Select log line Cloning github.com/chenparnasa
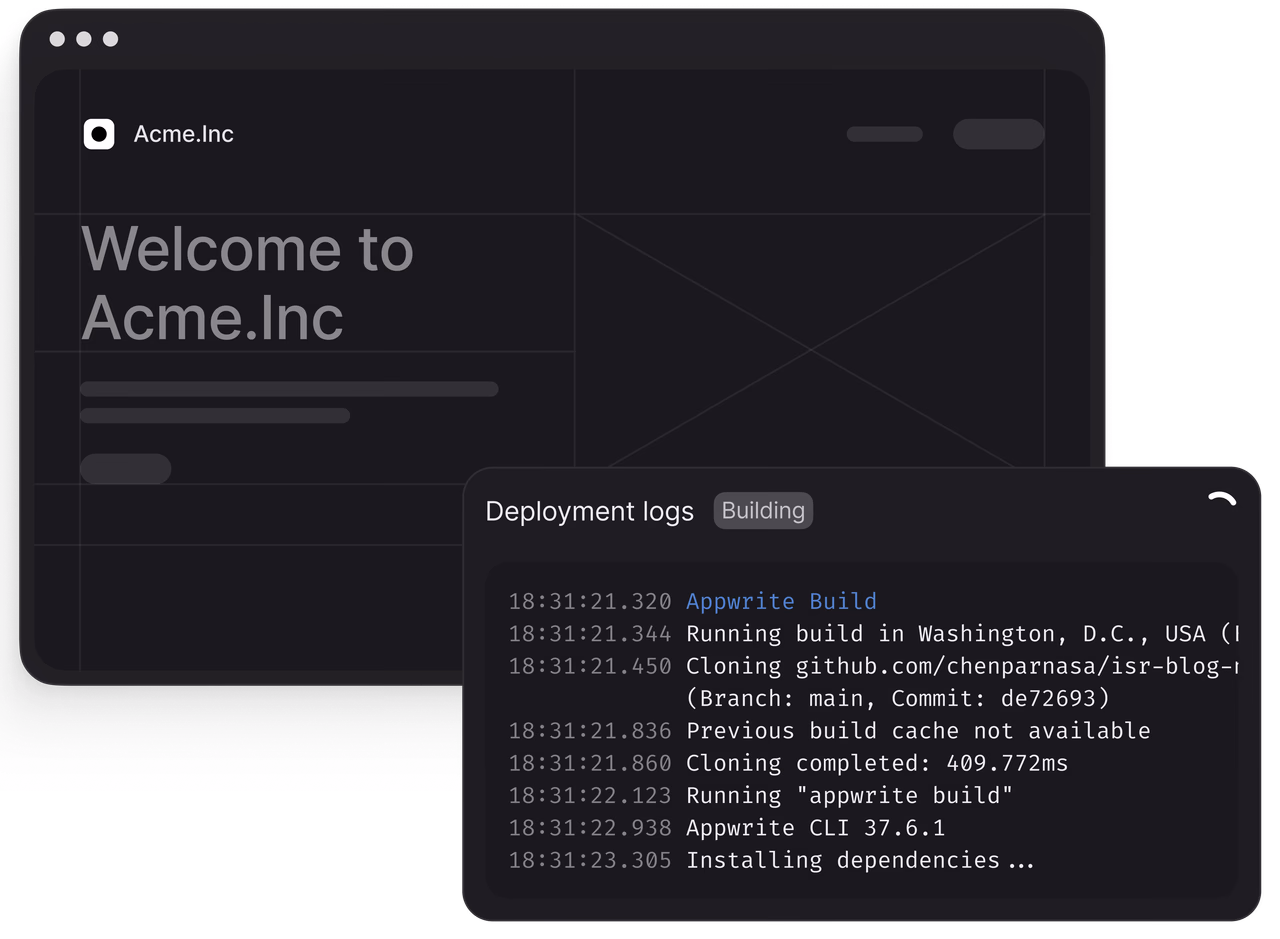Viewport: 1280px width, 939px height. tap(963, 666)
